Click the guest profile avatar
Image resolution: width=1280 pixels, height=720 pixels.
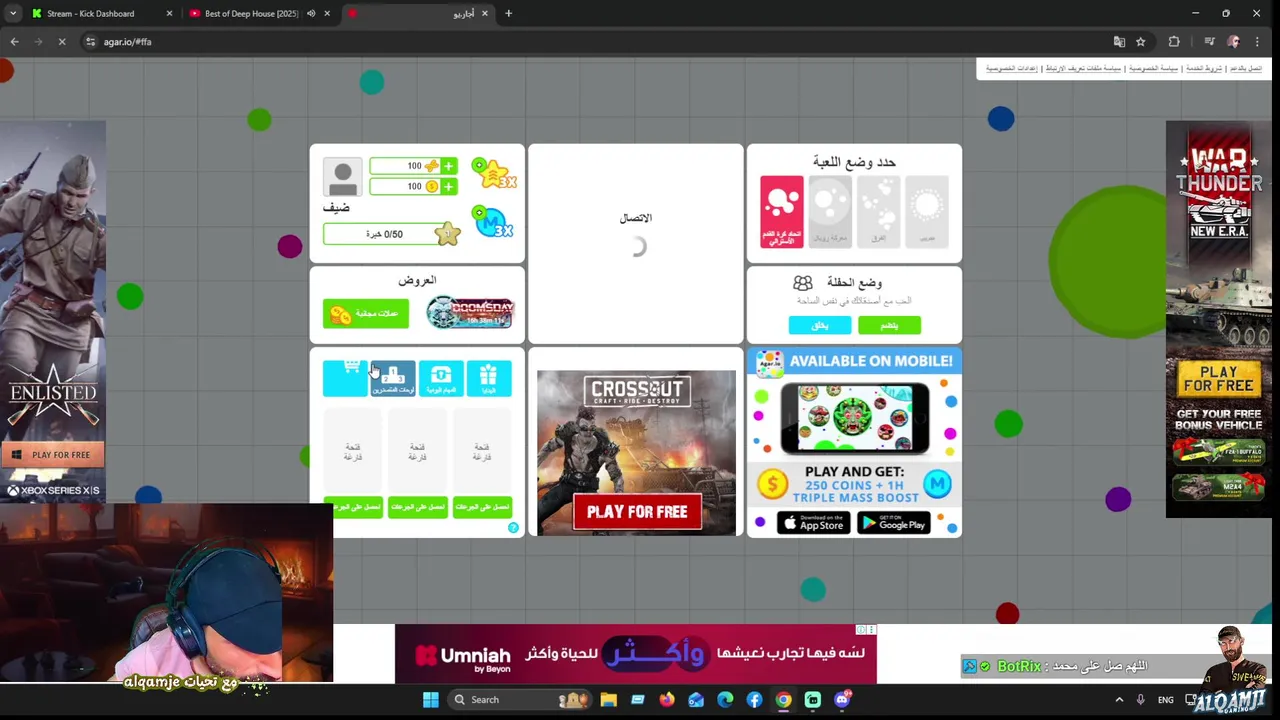coord(343,178)
